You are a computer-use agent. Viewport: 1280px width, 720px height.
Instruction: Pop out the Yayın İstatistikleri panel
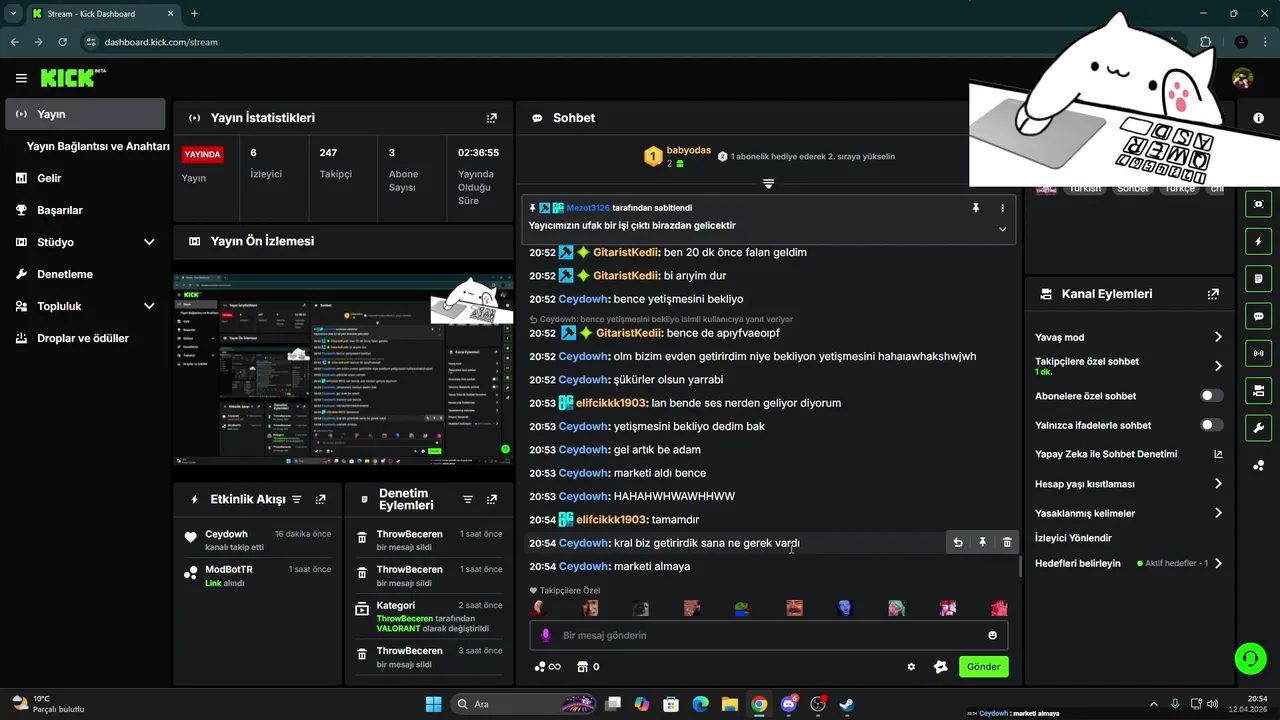click(492, 118)
